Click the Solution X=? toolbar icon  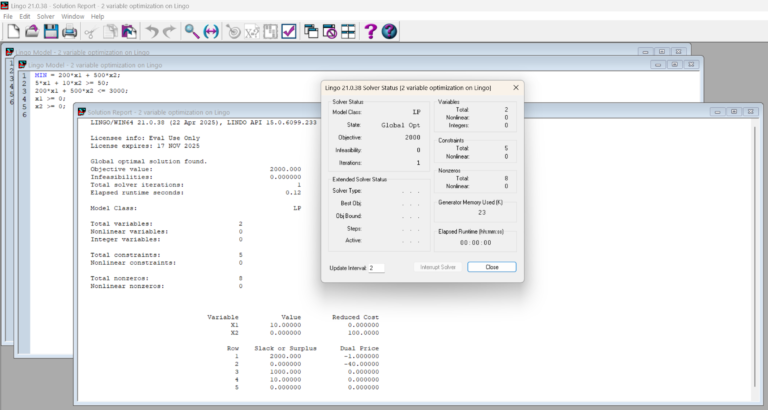(251, 32)
